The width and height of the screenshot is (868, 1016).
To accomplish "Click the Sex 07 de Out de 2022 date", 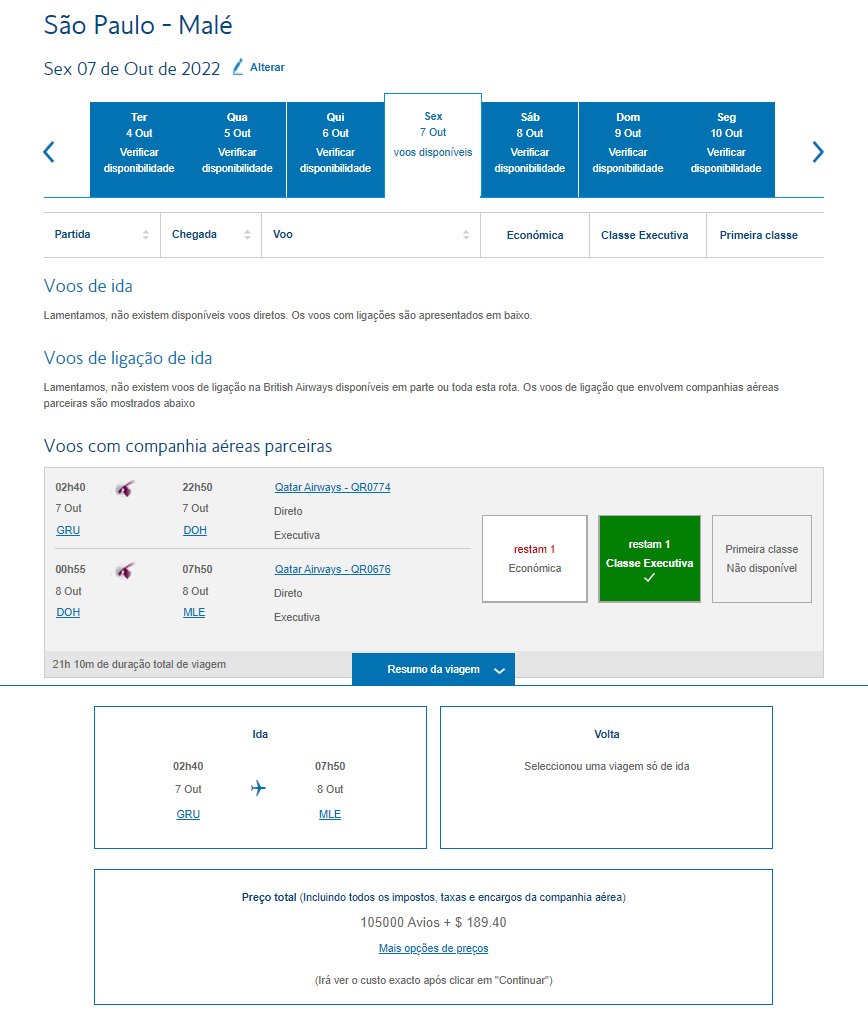I will coord(132,69).
